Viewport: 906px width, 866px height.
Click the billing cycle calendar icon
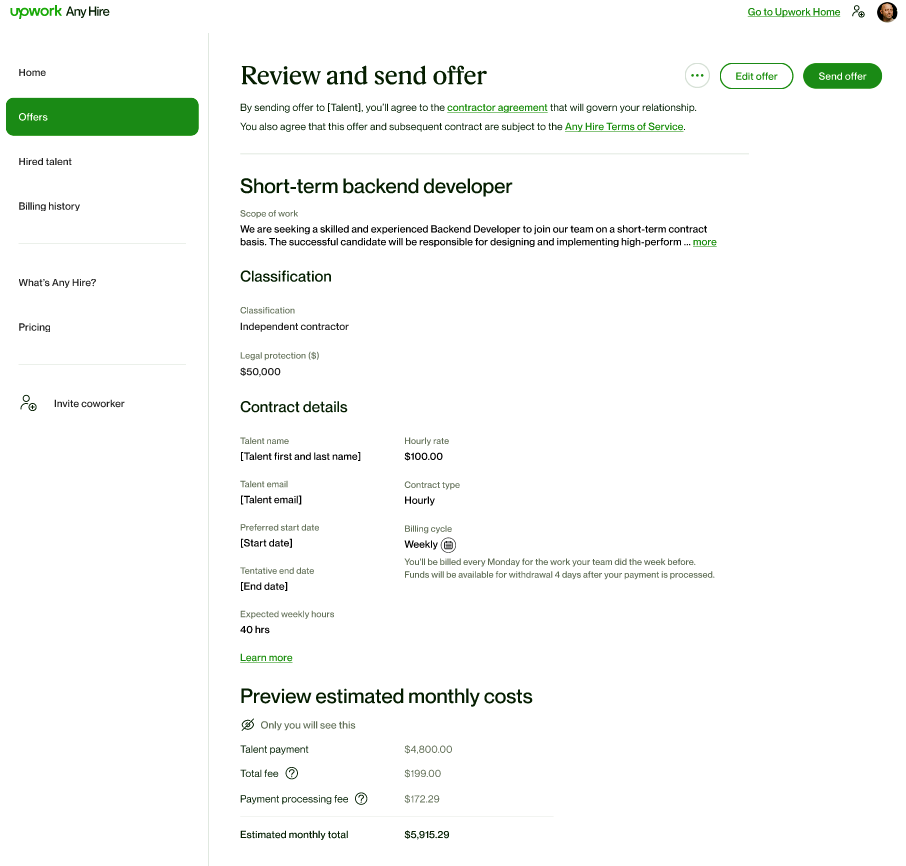(x=449, y=545)
